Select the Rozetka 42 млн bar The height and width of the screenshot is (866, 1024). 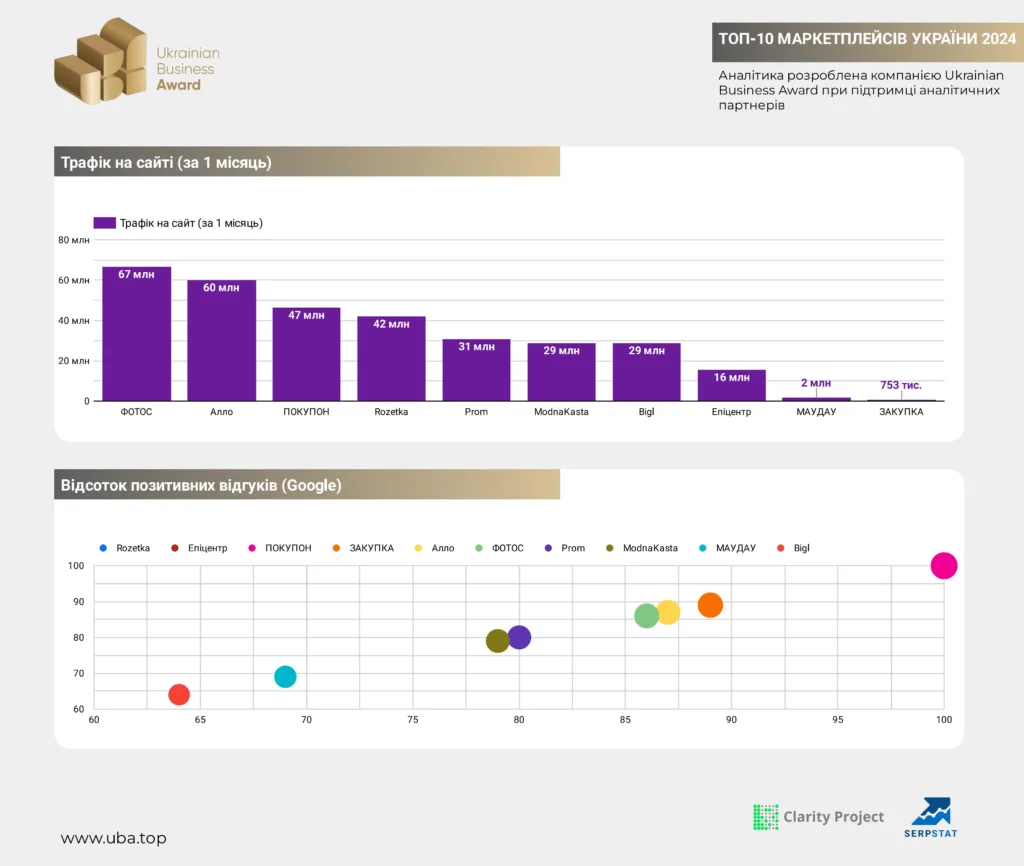click(391, 359)
